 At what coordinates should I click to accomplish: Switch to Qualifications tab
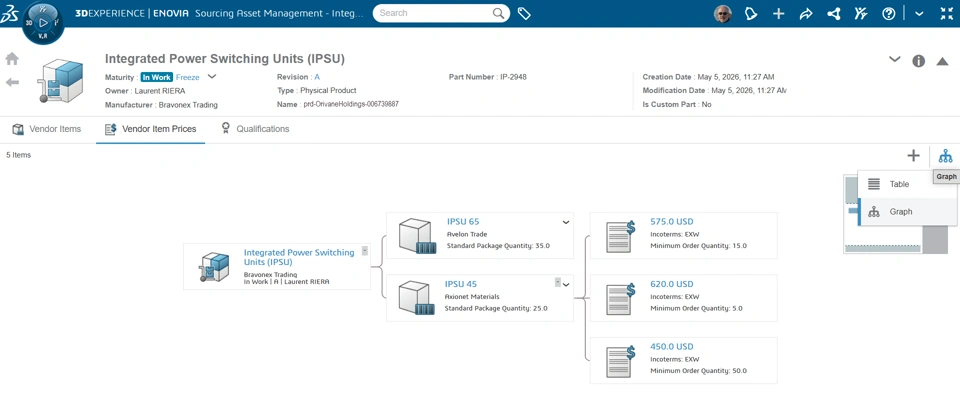tap(255, 129)
